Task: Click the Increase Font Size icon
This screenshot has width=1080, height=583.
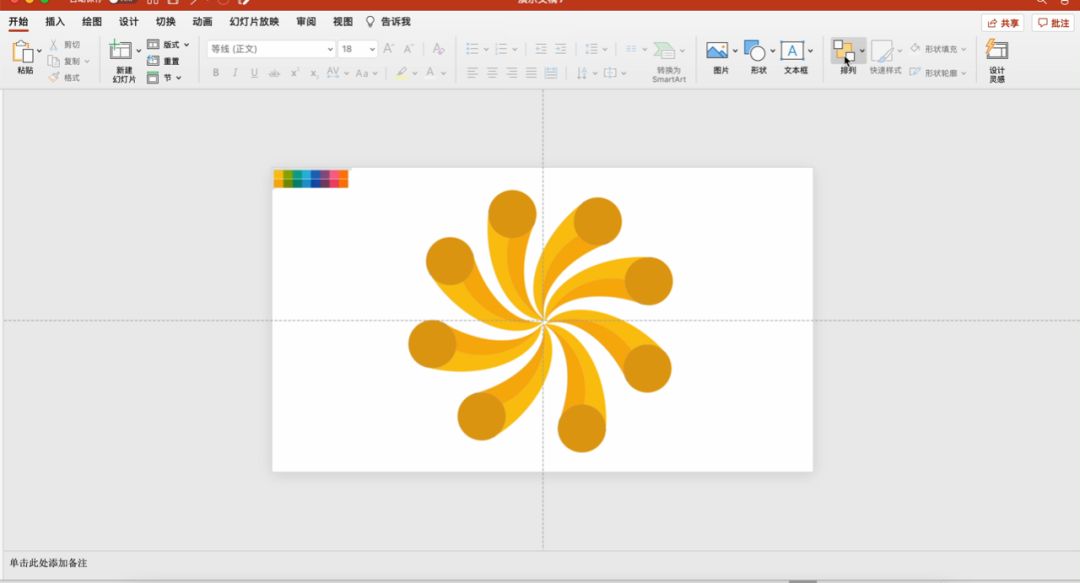Action: pos(388,48)
